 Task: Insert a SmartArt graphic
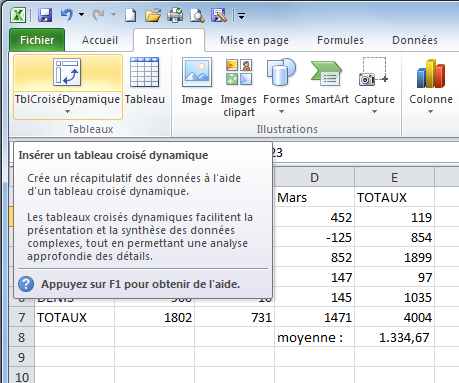[x=327, y=82]
